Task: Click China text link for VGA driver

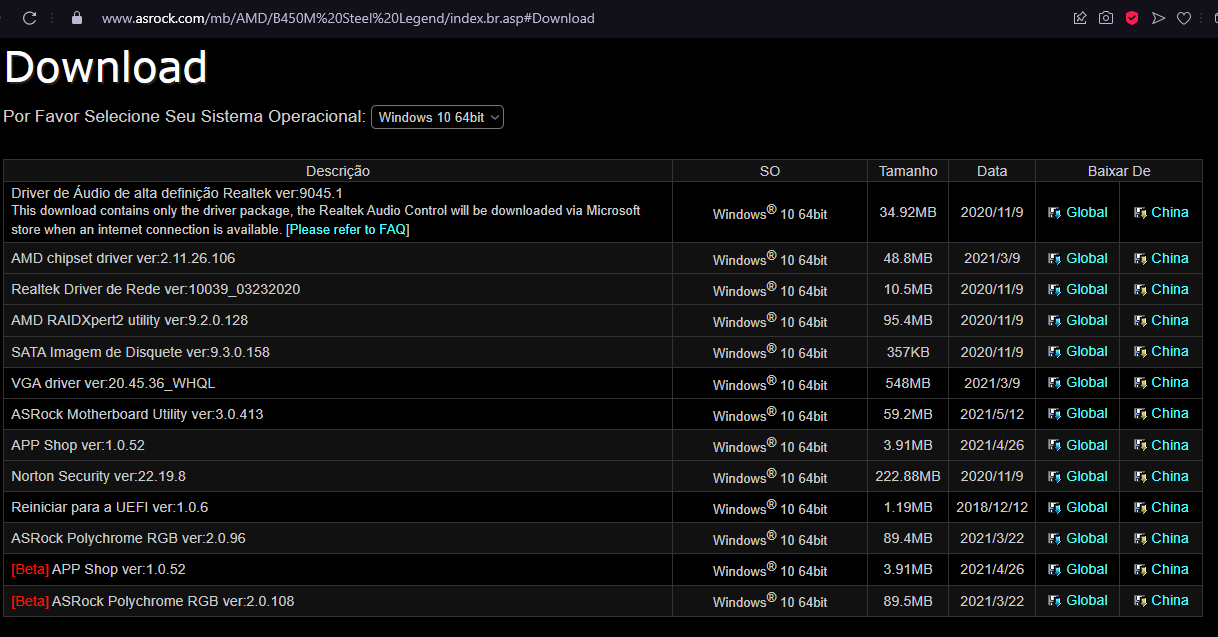Action: [x=1170, y=382]
